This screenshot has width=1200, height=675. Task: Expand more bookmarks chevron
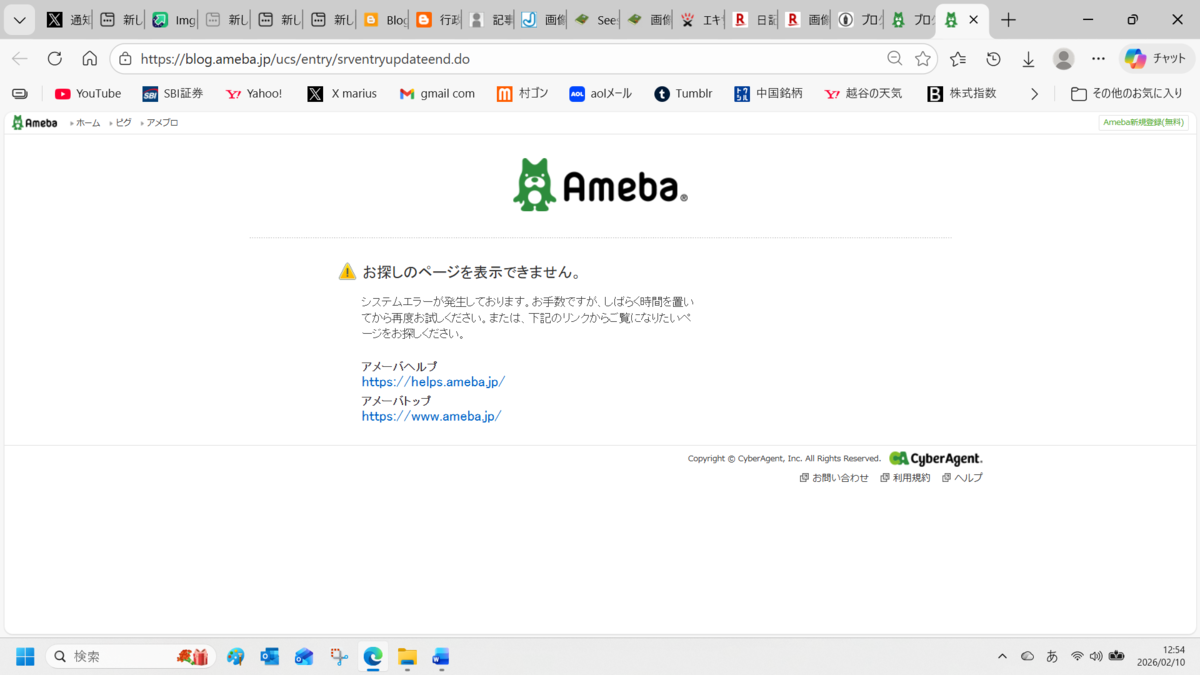(1034, 93)
